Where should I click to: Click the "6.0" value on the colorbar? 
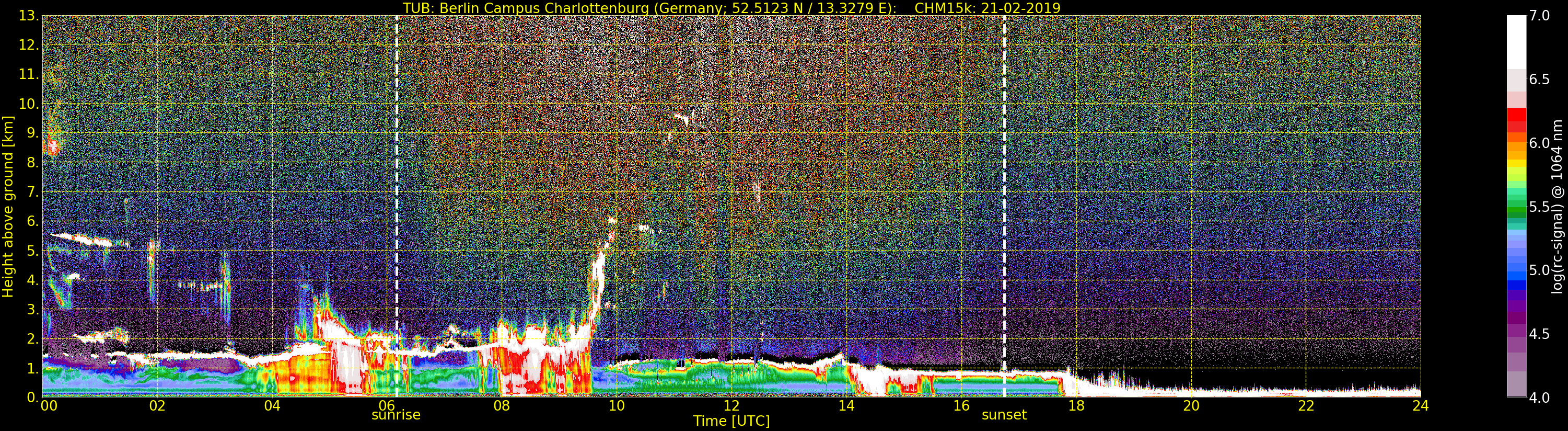[1539, 143]
